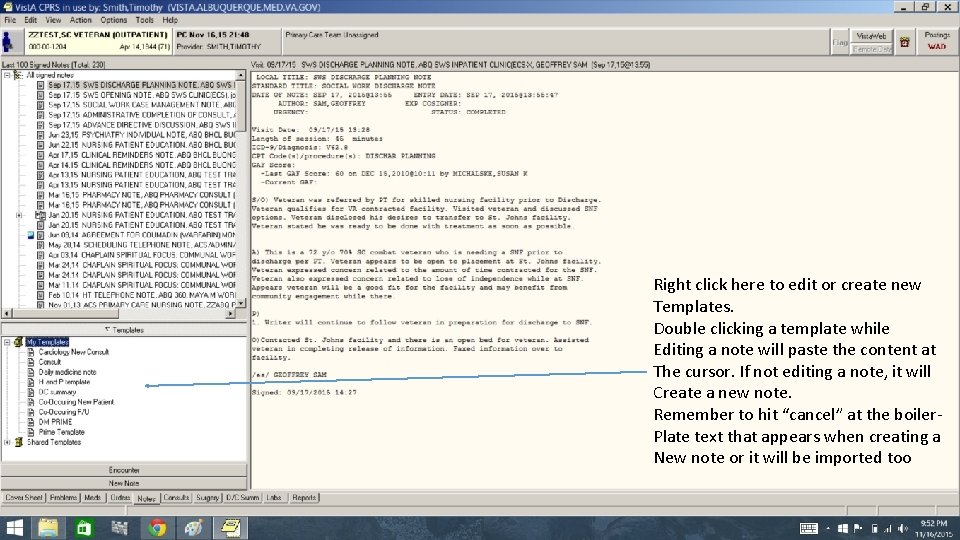960x540 pixels.
Task: Click the document icon for SWS Opening Note
Action: tap(40, 95)
